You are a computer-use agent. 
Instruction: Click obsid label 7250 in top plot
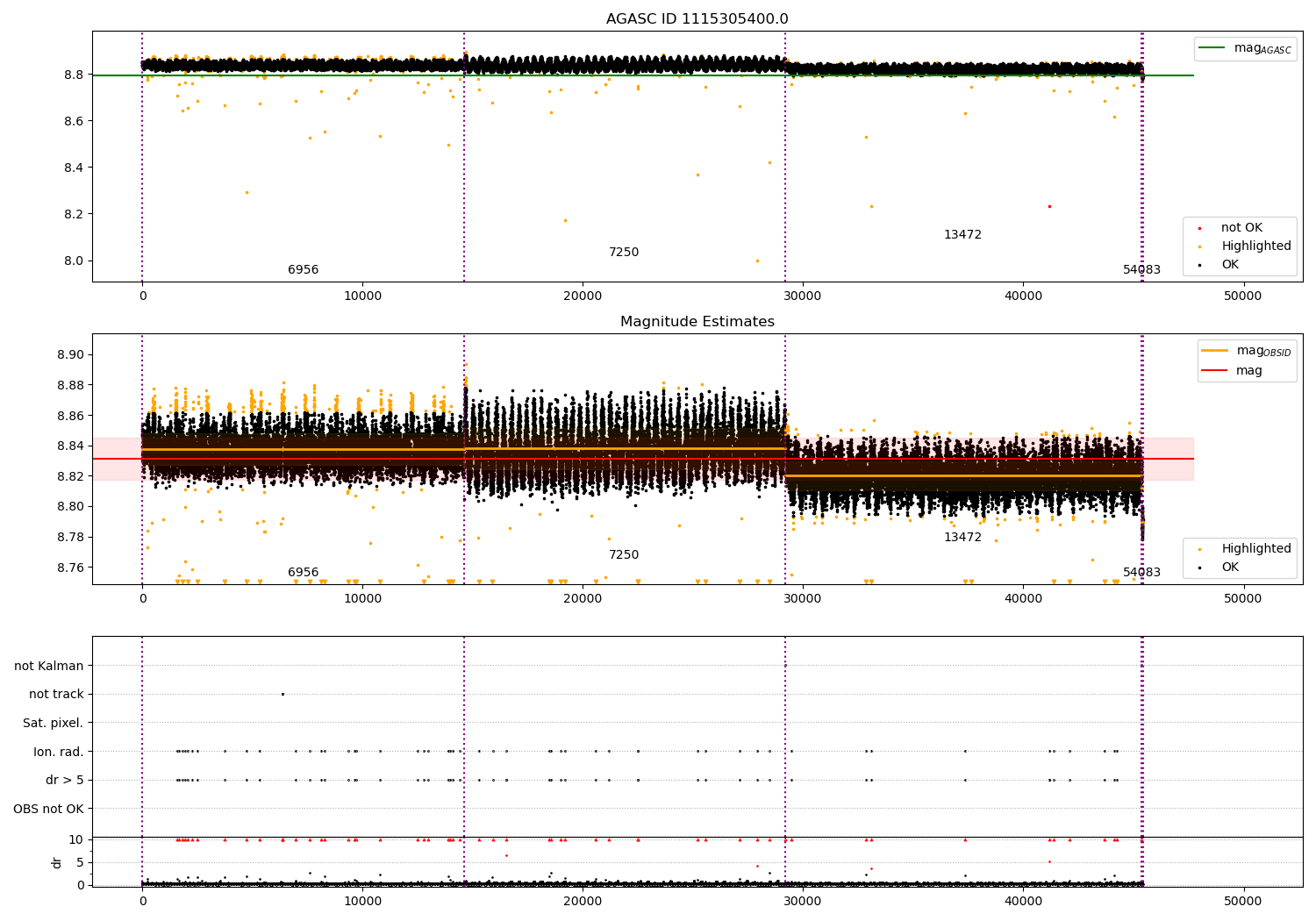(x=624, y=253)
